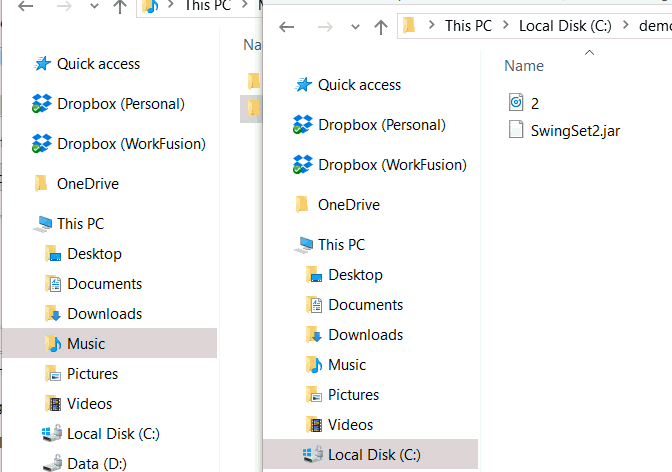
Task: Open OneDrive in front window sidebar
Action: tap(348, 204)
